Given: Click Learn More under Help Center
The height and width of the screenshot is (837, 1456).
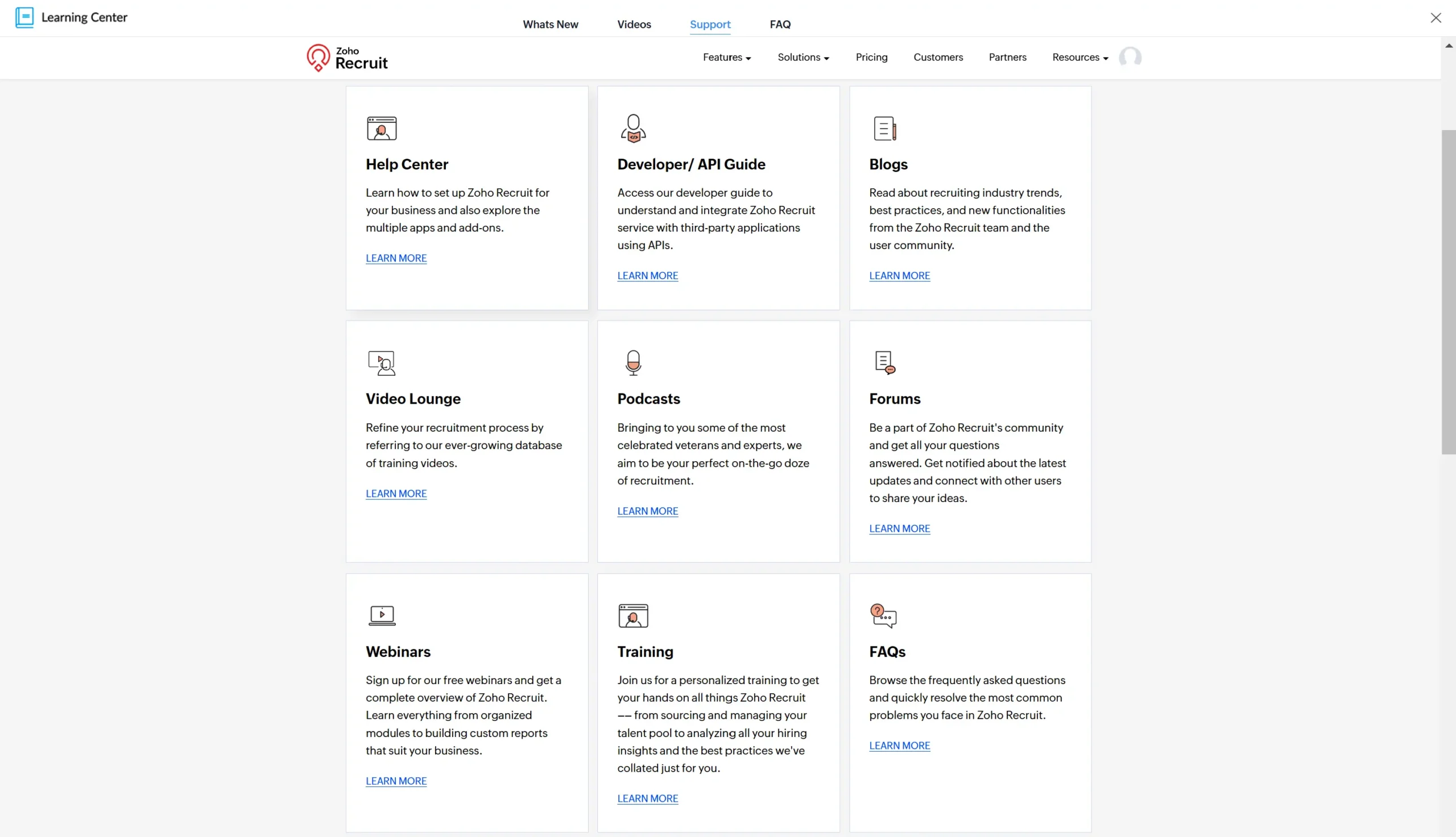Looking at the screenshot, I should (x=396, y=258).
